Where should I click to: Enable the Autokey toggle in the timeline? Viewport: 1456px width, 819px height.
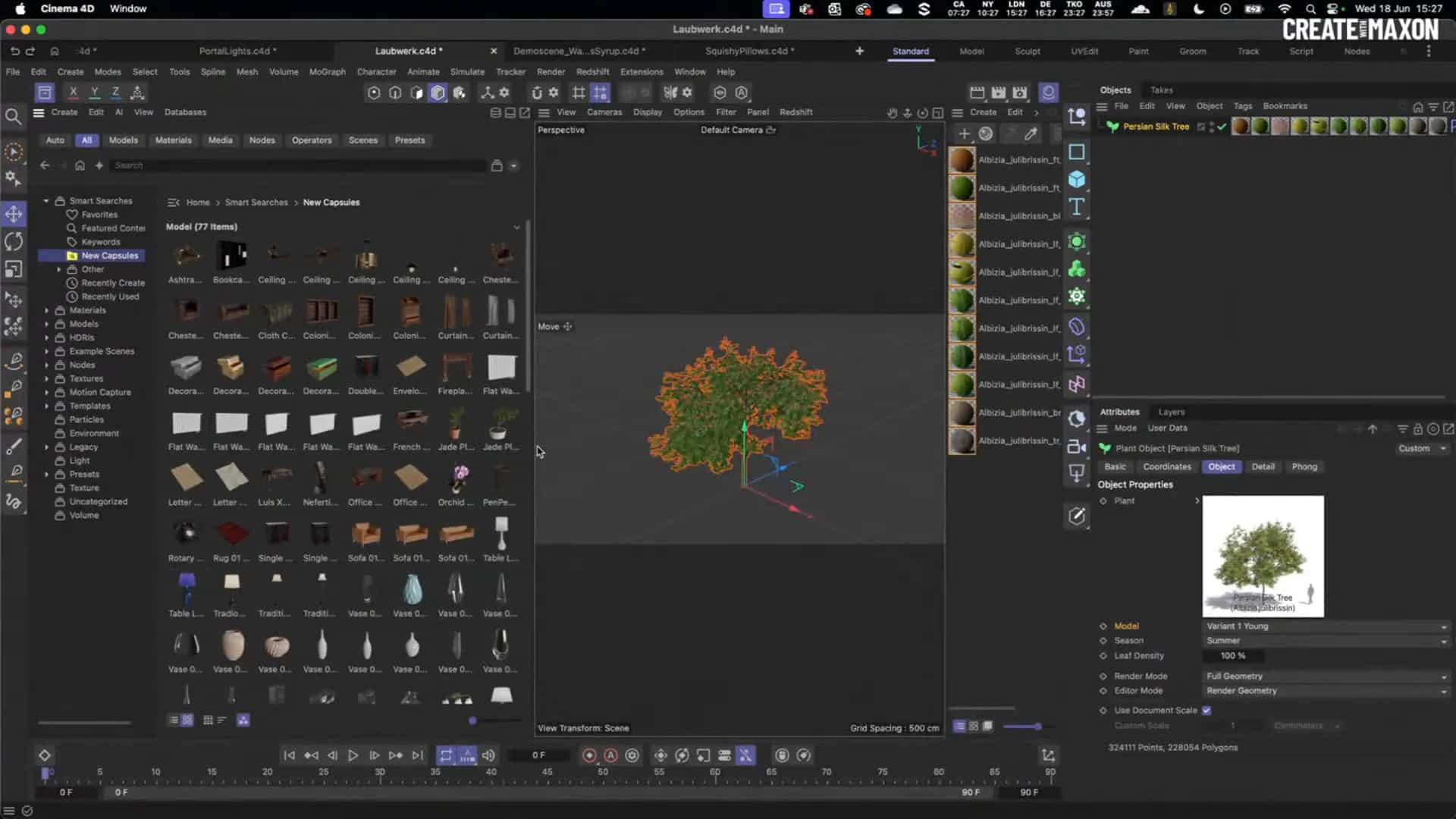(611, 755)
